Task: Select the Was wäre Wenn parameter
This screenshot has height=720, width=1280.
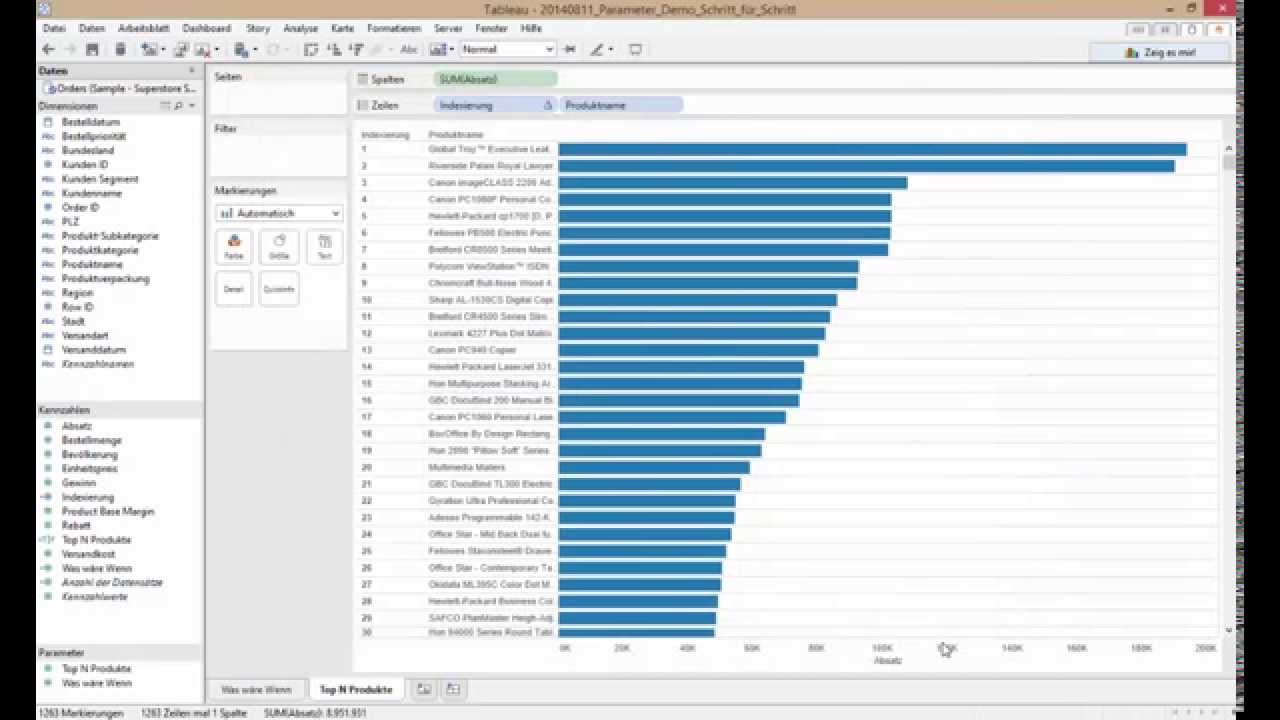Action: 96,683
